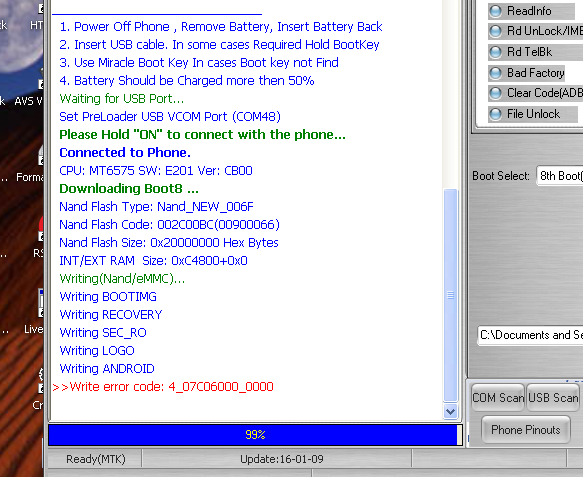Click the 'Connected to Phone.' log line

coord(125,152)
